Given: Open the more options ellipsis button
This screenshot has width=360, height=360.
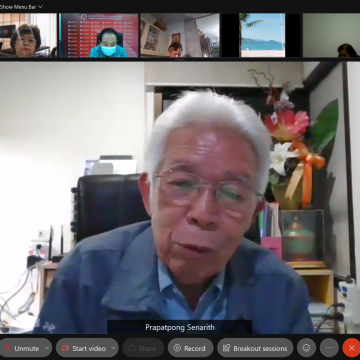Looking at the screenshot, I should [329, 348].
